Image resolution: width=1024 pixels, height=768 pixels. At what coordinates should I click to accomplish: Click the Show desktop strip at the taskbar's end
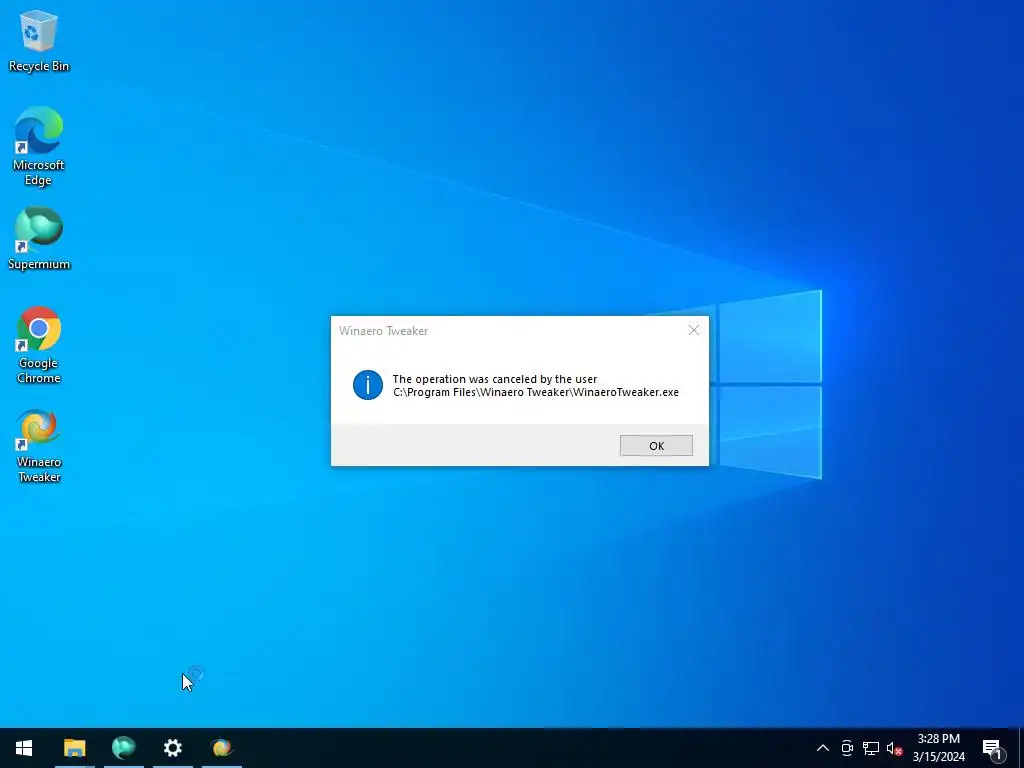pyautogui.click(x=1021, y=748)
